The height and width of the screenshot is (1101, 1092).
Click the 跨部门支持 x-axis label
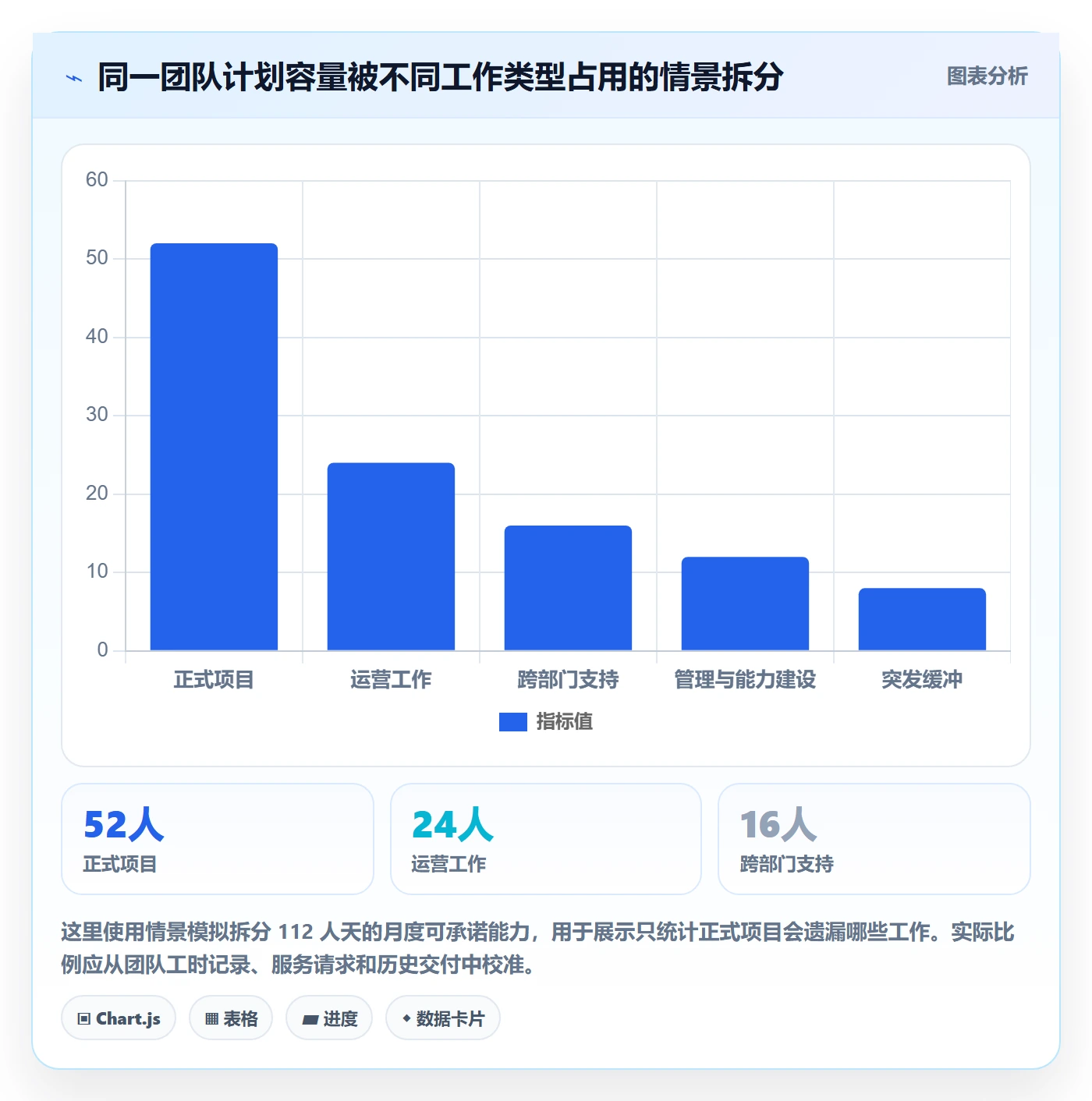click(x=568, y=680)
